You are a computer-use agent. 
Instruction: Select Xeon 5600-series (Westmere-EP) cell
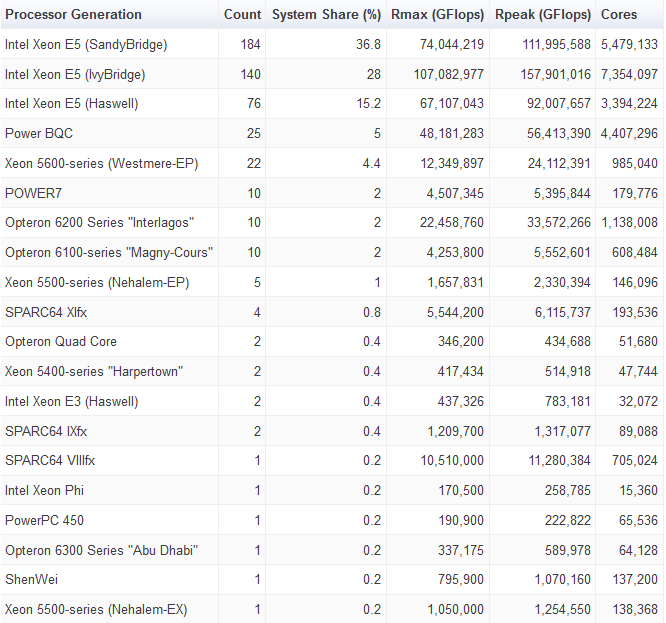pos(102,164)
